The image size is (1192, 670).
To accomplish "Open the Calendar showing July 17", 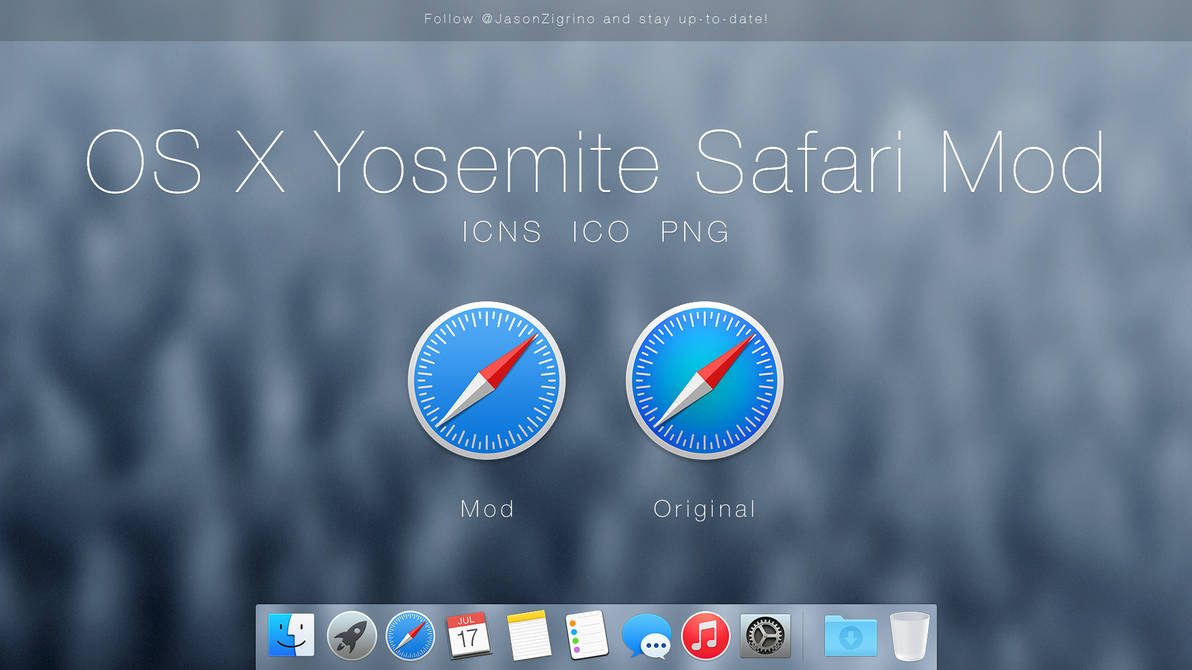I will coord(469,635).
